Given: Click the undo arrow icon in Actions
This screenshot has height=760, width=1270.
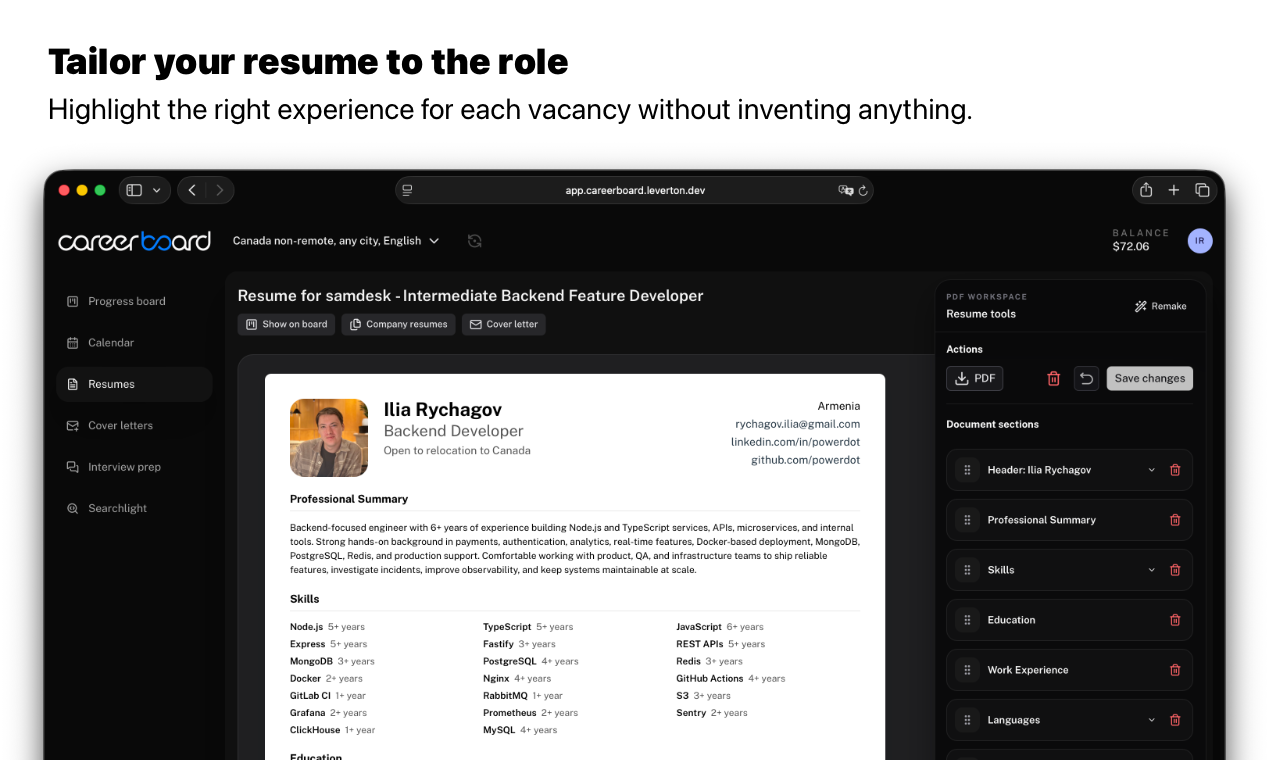Looking at the screenshot, I should tap(1086, 378).
